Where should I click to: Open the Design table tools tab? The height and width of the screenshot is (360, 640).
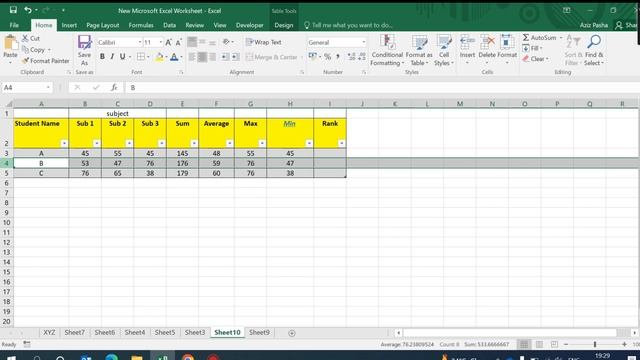point(284,25)
